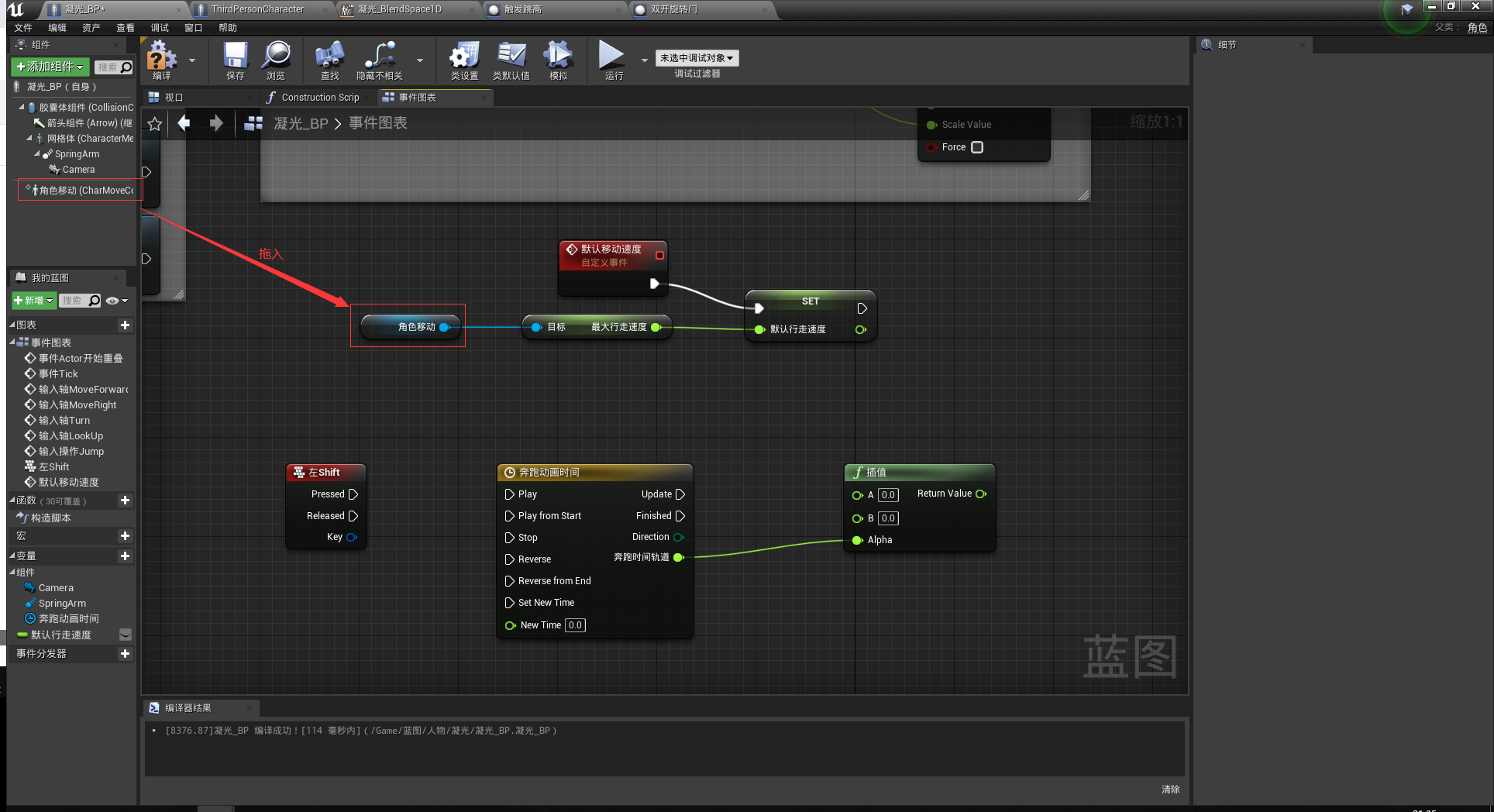
Task: Select 构造脚本 function item
Action: click(51, 518)
